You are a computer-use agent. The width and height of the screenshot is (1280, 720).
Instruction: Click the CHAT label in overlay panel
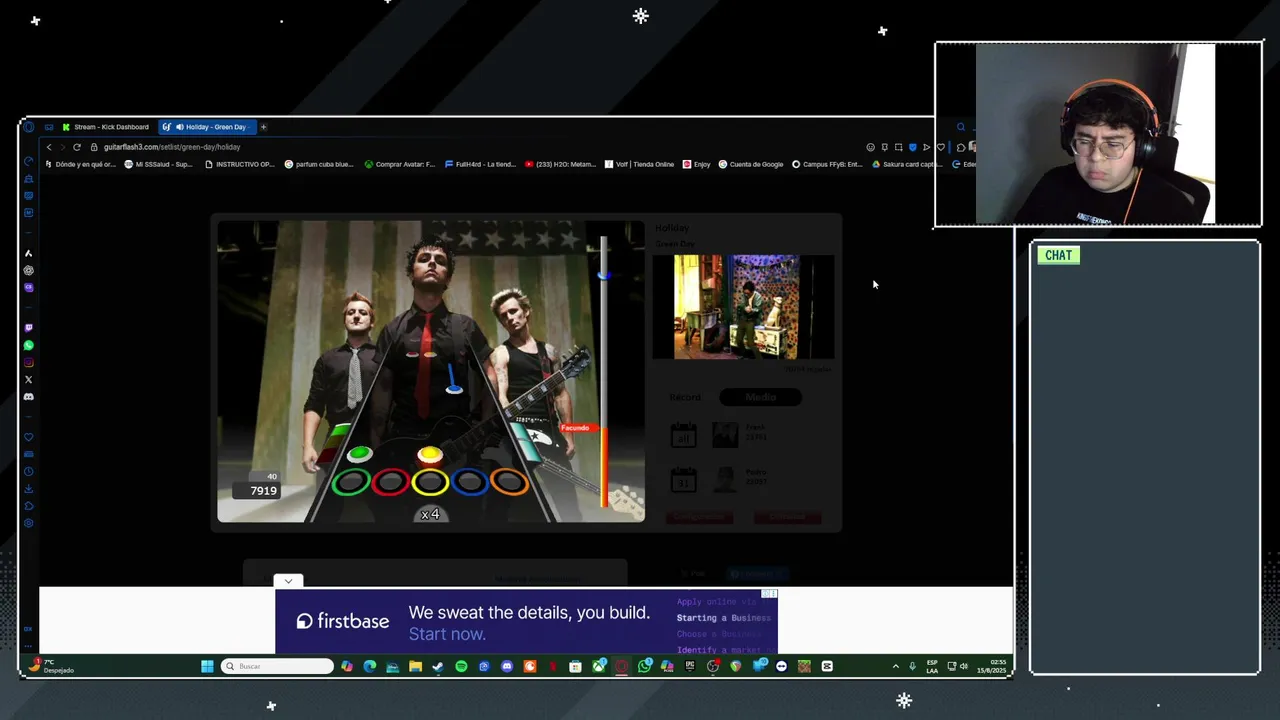[1058, 255]
